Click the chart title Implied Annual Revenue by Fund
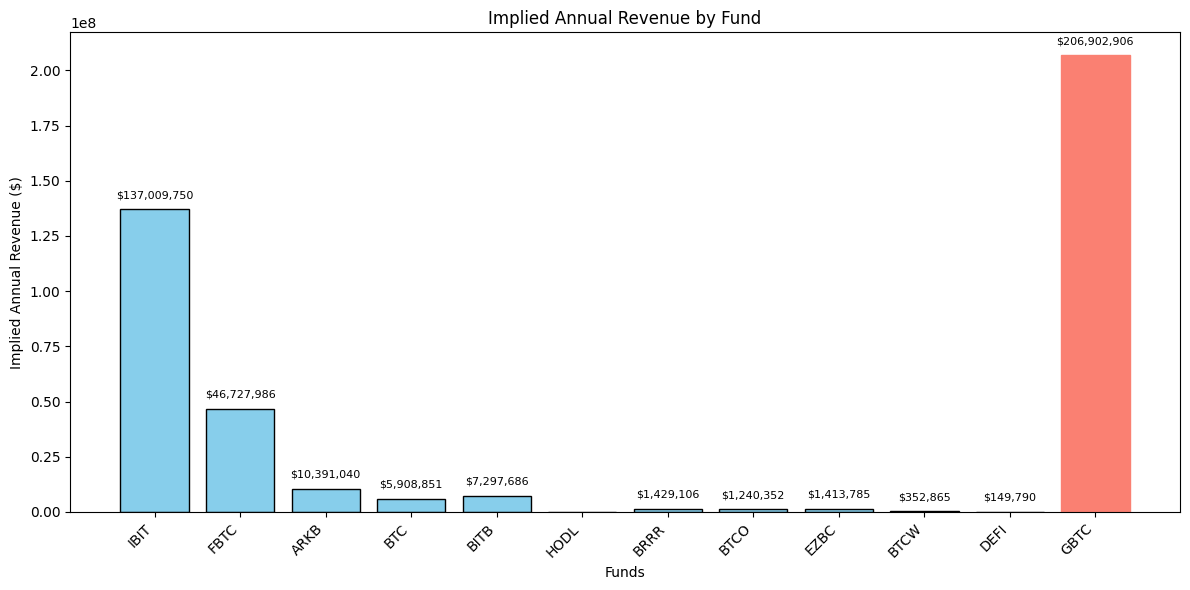1190x590 pixels. pyautogui.click(x=624, y=18)
